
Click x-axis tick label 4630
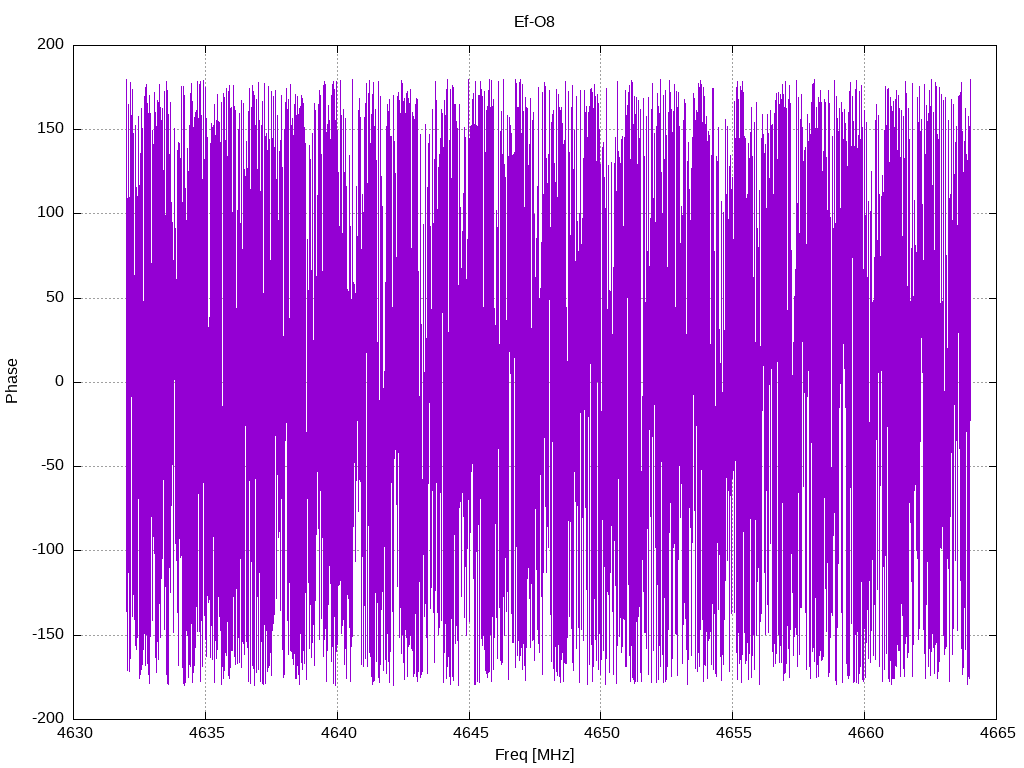pos(74,733)
